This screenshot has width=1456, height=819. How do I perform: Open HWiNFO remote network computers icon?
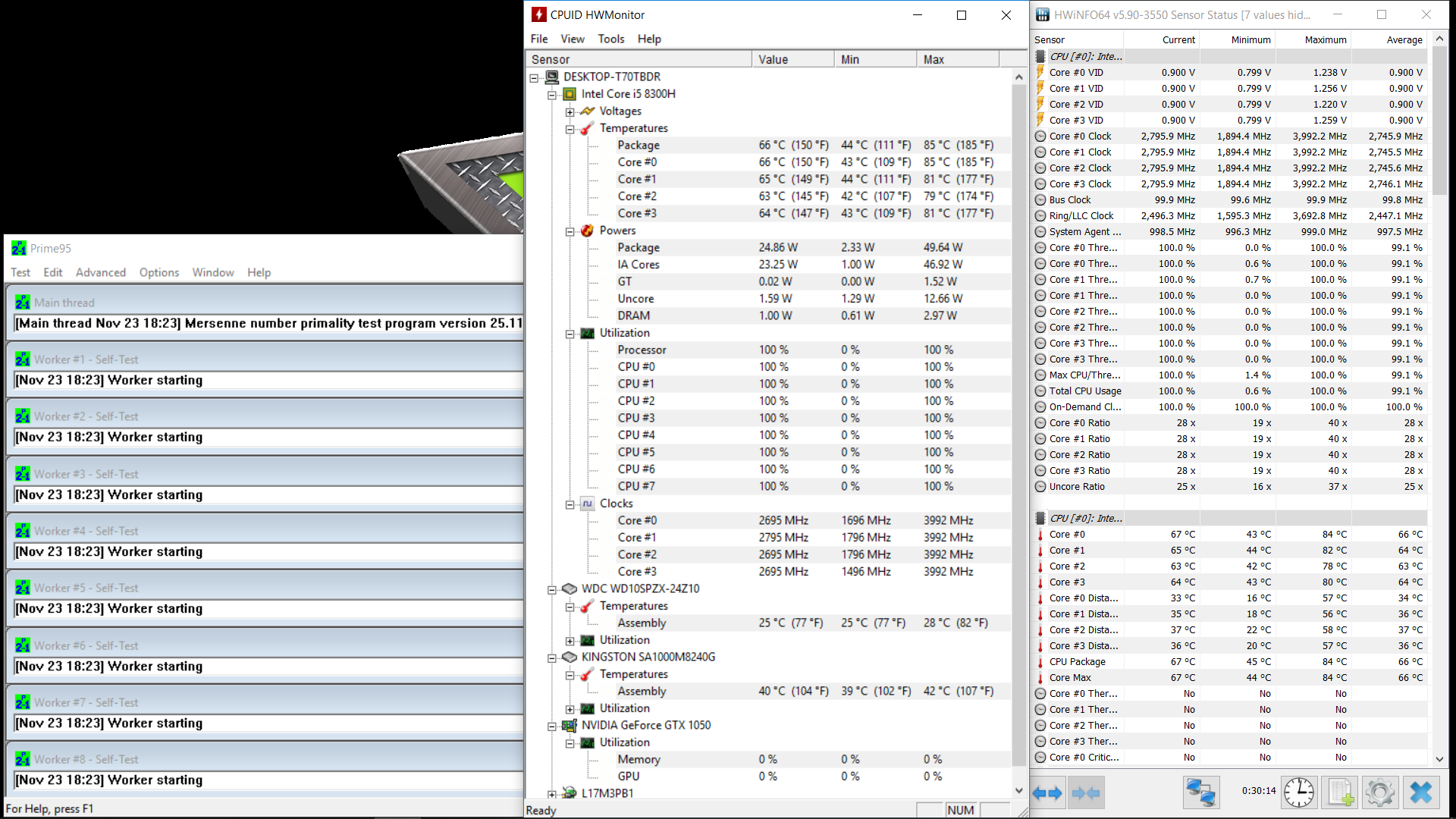(x=1201, y=793)
